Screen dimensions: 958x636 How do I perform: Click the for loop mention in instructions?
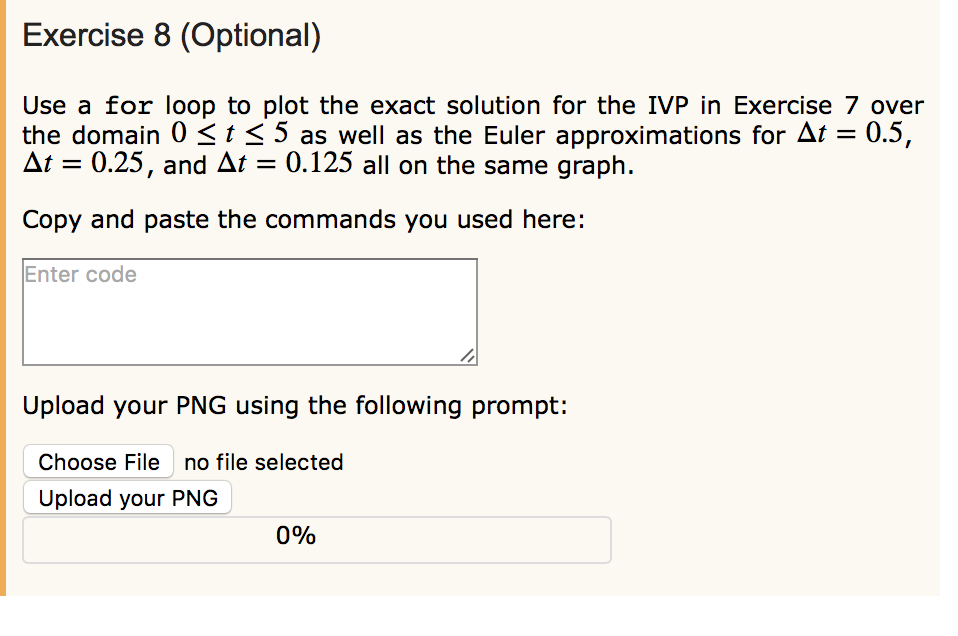[129, 105]
